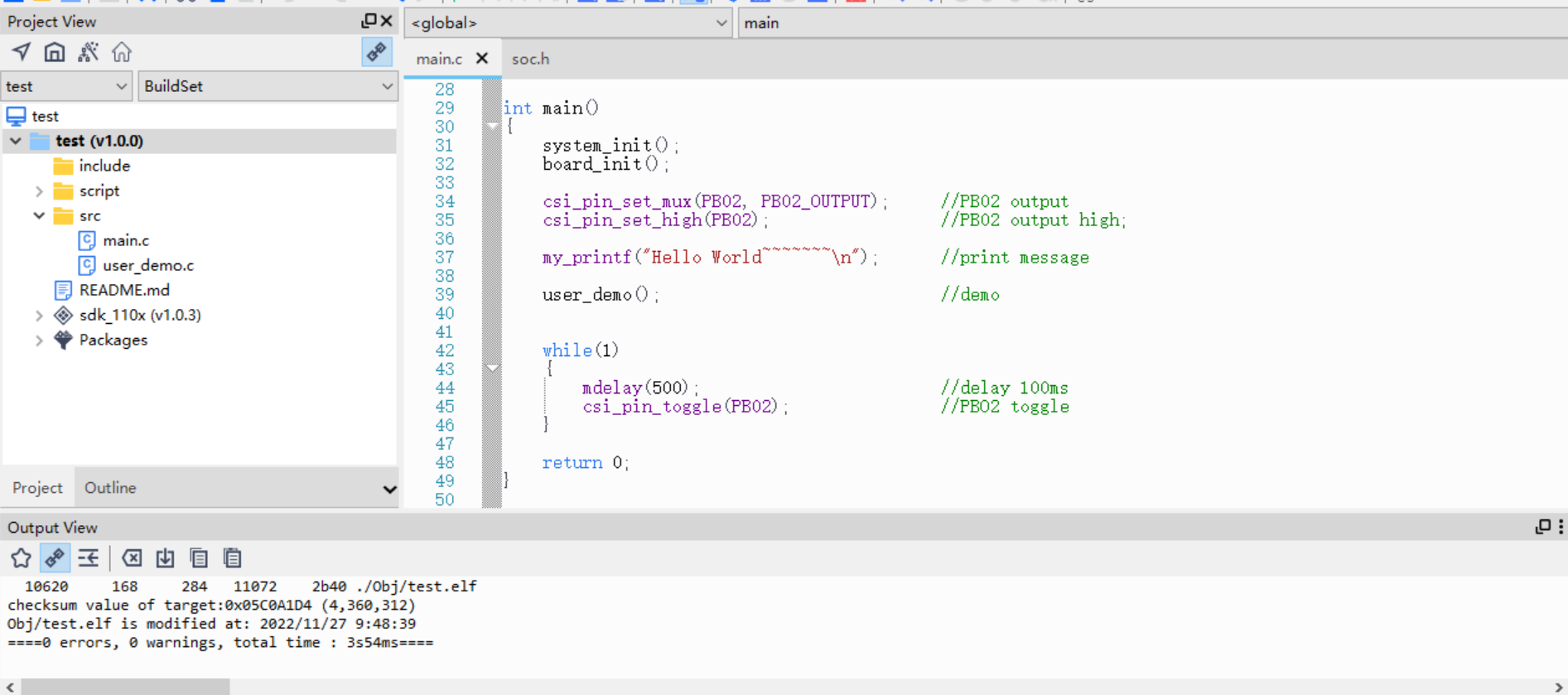Click the Output View horizontal scrollbar thumb
Viewport: 1568px width, 695px height.
pyautogui.click(x=125, y=687)
